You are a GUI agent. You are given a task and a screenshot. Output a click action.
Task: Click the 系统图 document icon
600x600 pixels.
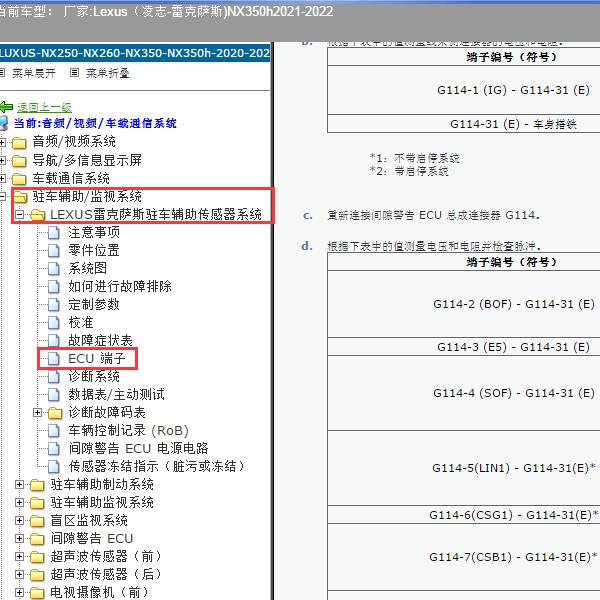54,269
